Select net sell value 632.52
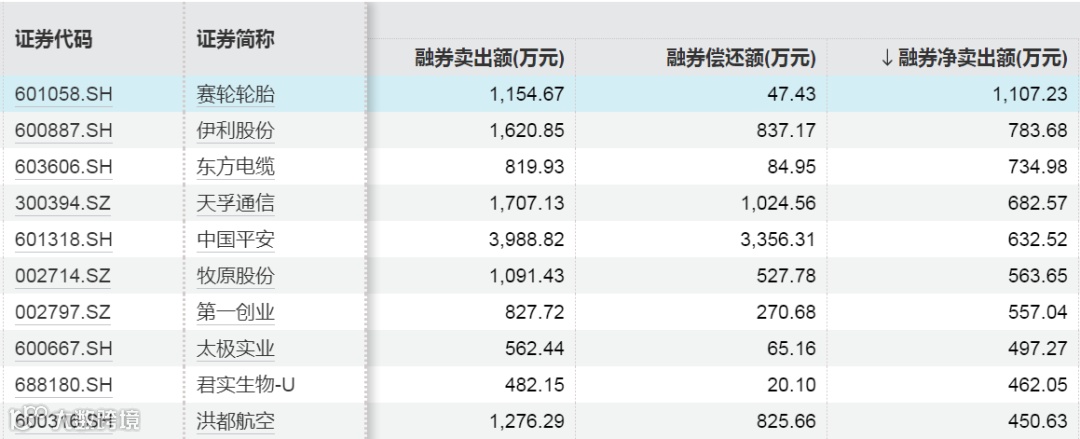 click(x=1038, y=240)
